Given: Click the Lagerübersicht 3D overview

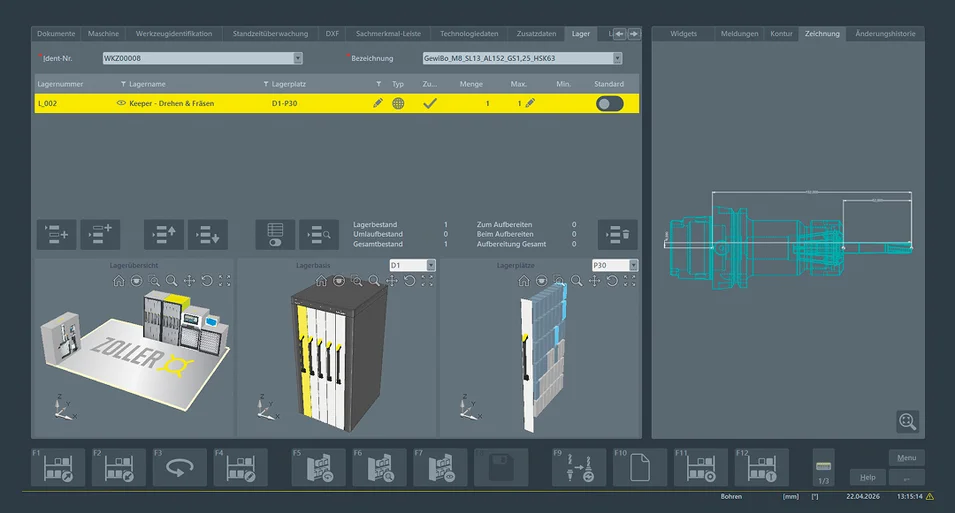Looking at the screenshot, I should 134,353.
